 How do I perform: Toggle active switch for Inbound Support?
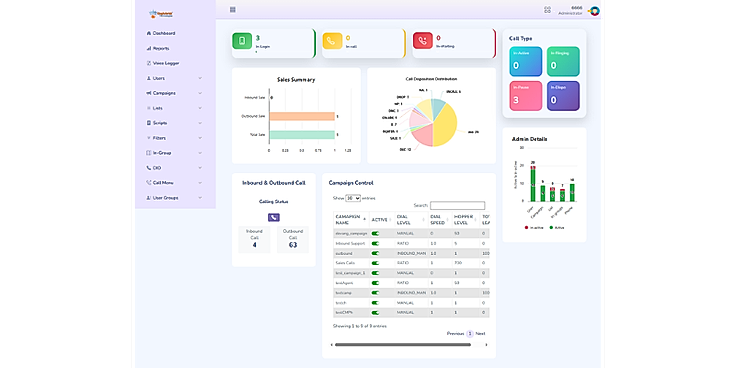[376, 243]
